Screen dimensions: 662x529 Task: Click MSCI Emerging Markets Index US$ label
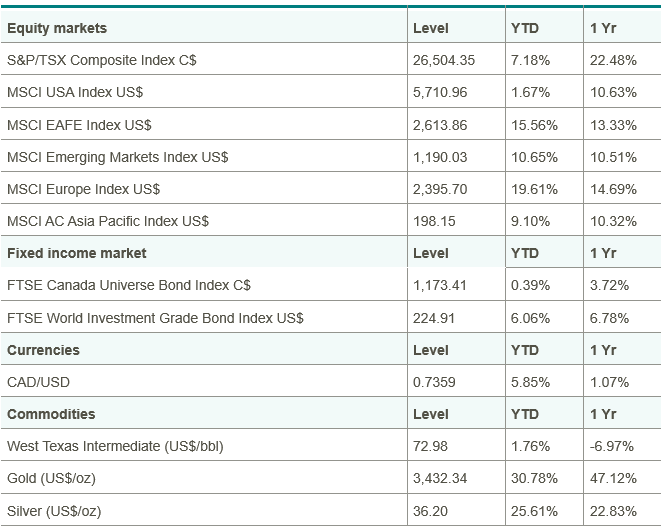117,157
